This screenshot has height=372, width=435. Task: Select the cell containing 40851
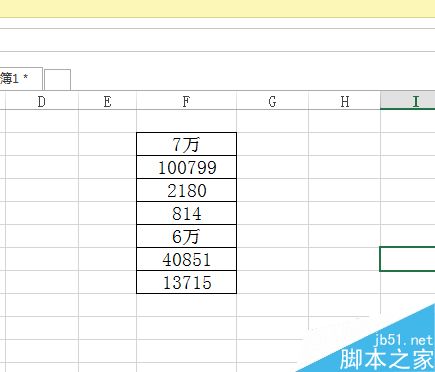(186, 259)
